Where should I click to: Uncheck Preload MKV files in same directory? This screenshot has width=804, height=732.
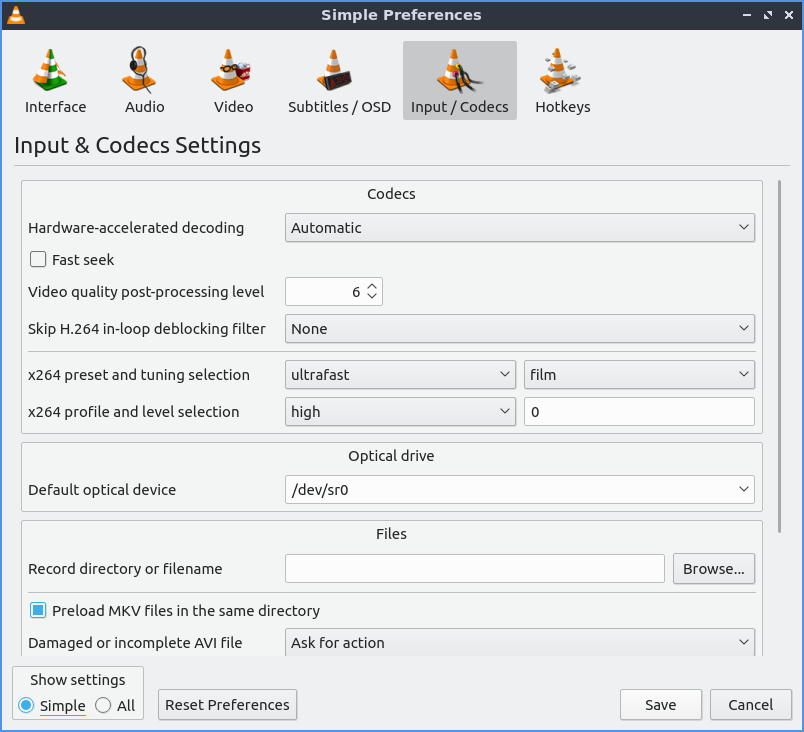39,610
